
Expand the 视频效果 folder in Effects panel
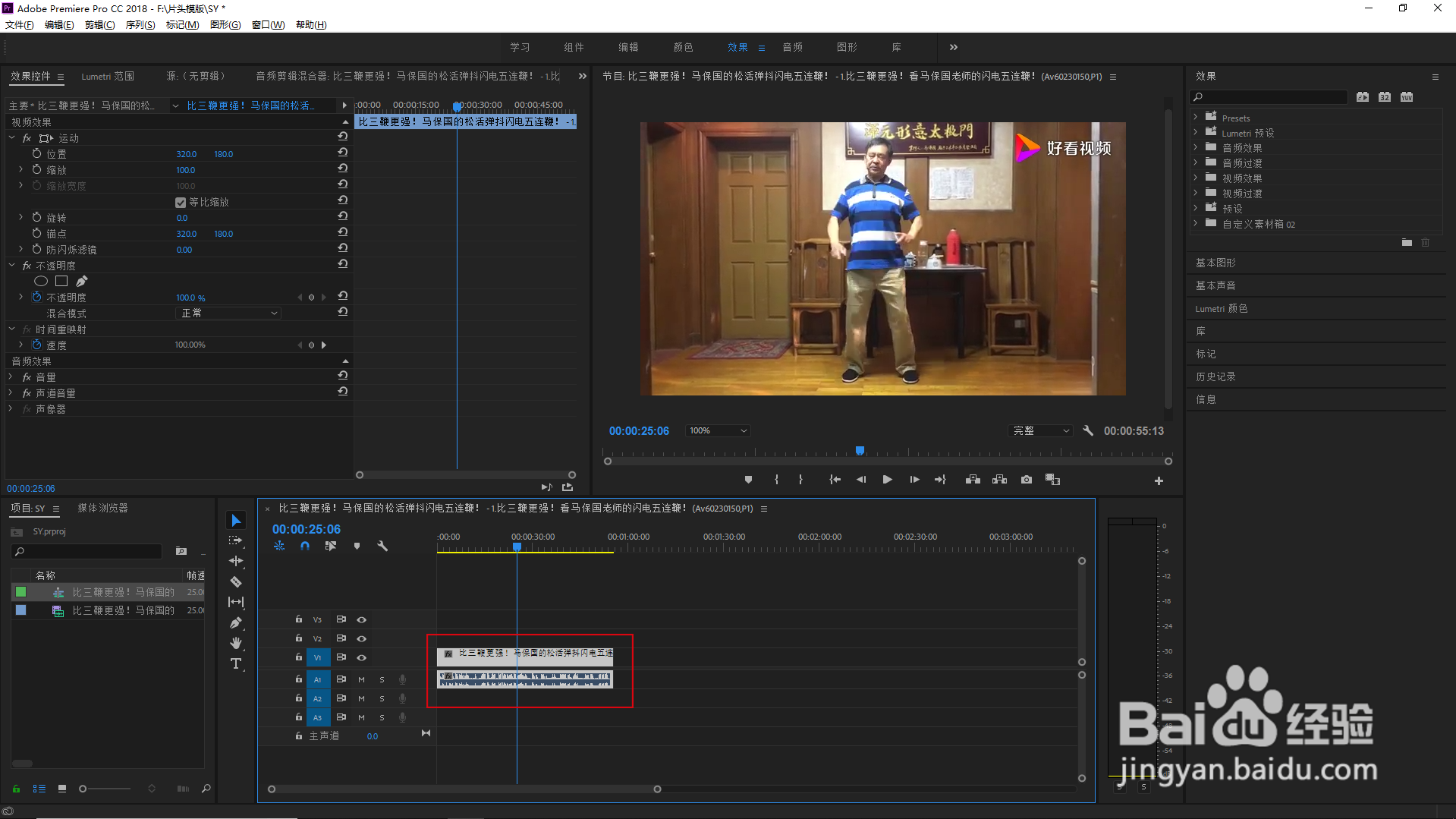coord(1196,178)
